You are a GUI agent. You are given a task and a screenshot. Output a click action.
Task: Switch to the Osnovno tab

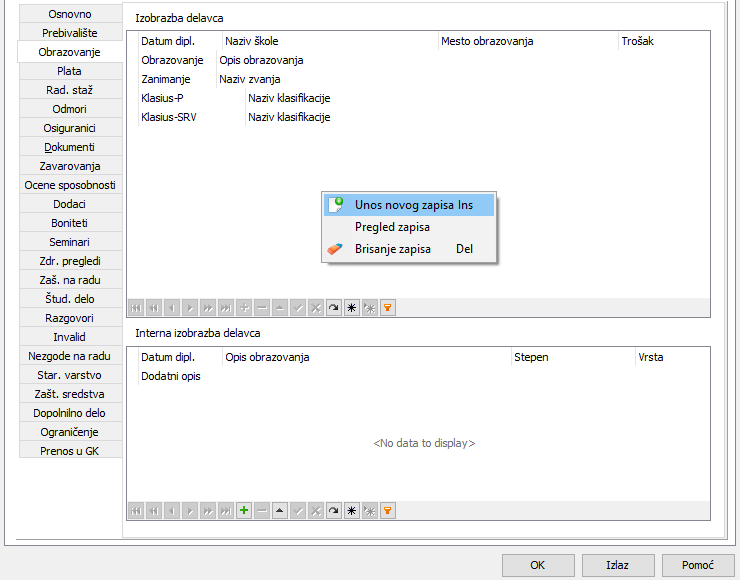70,14
